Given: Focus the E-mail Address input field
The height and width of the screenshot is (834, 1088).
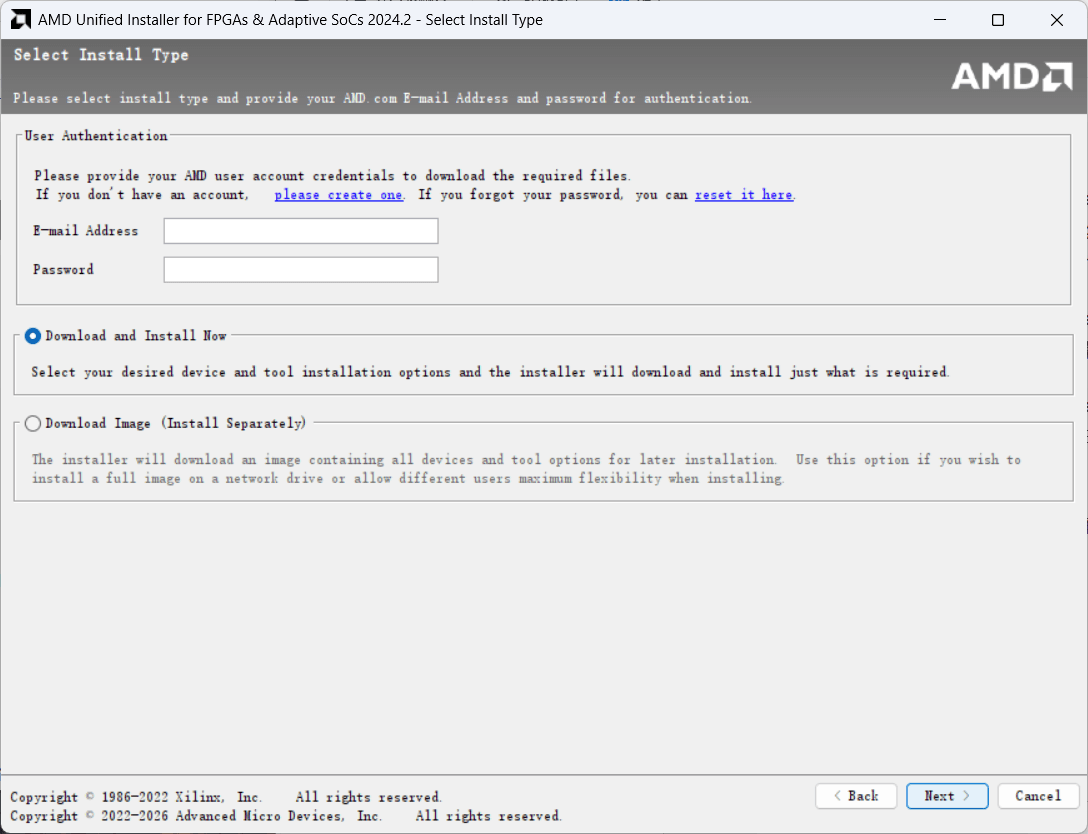Looking at the screenshot, I should coord(301,231).
